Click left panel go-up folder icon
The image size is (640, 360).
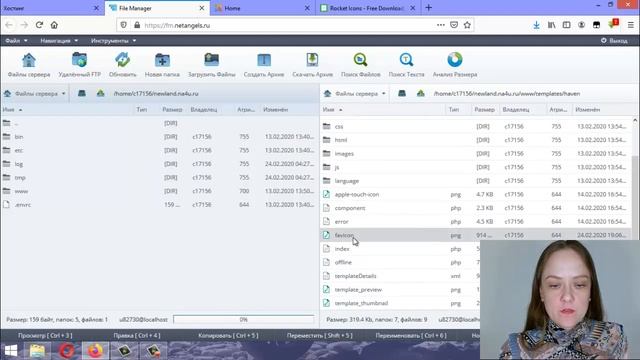[100, 93]
